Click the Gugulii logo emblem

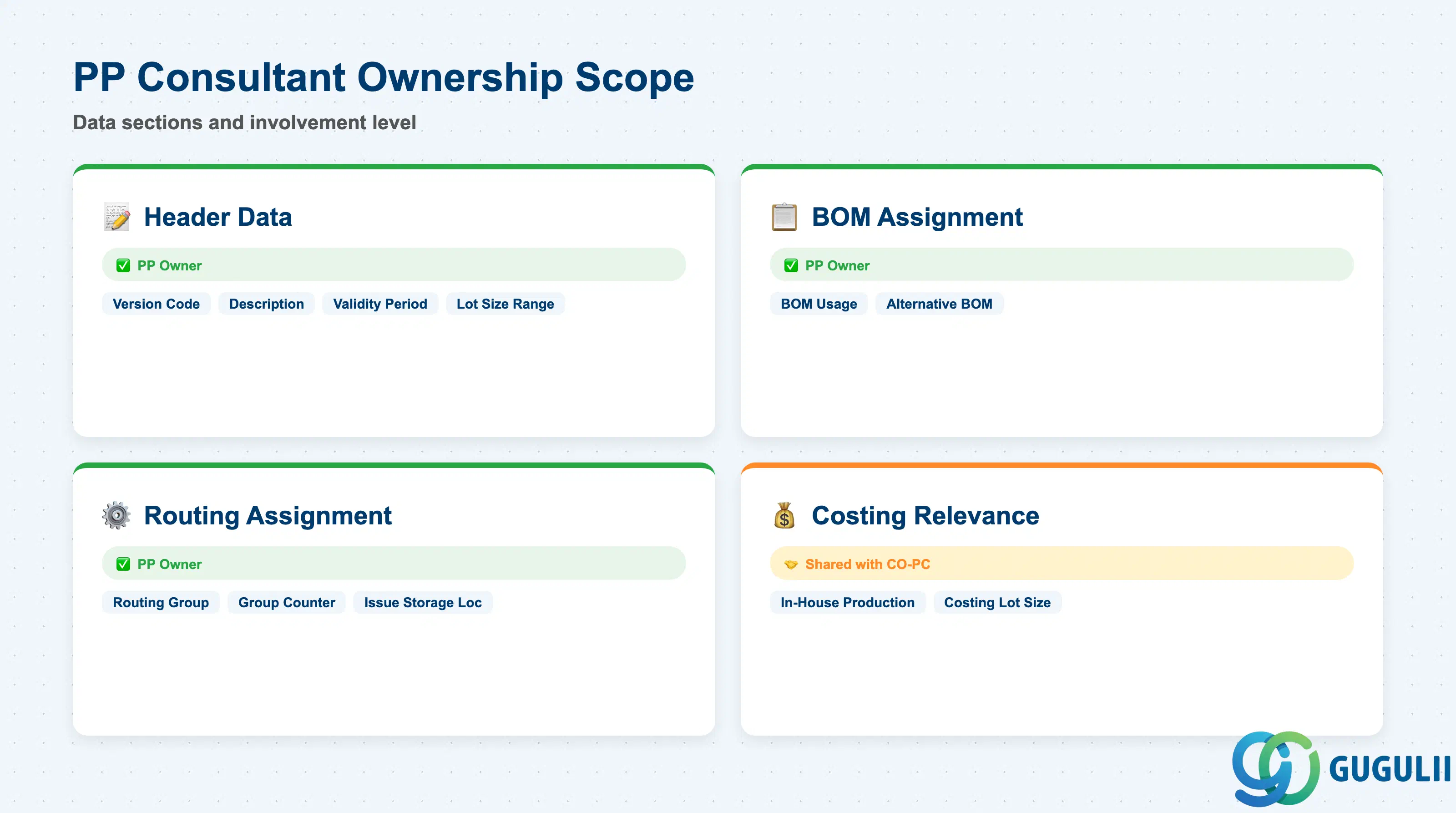(1276, 768)
